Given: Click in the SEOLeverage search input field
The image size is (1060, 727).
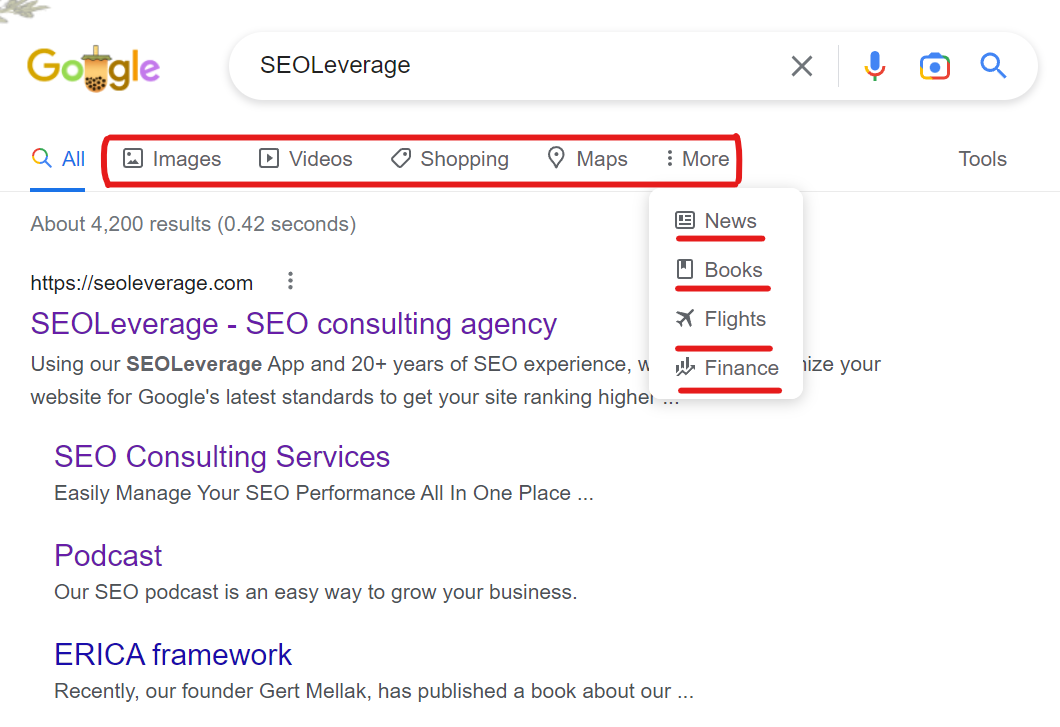Looking at the screenshot, I should coord(514,66).
